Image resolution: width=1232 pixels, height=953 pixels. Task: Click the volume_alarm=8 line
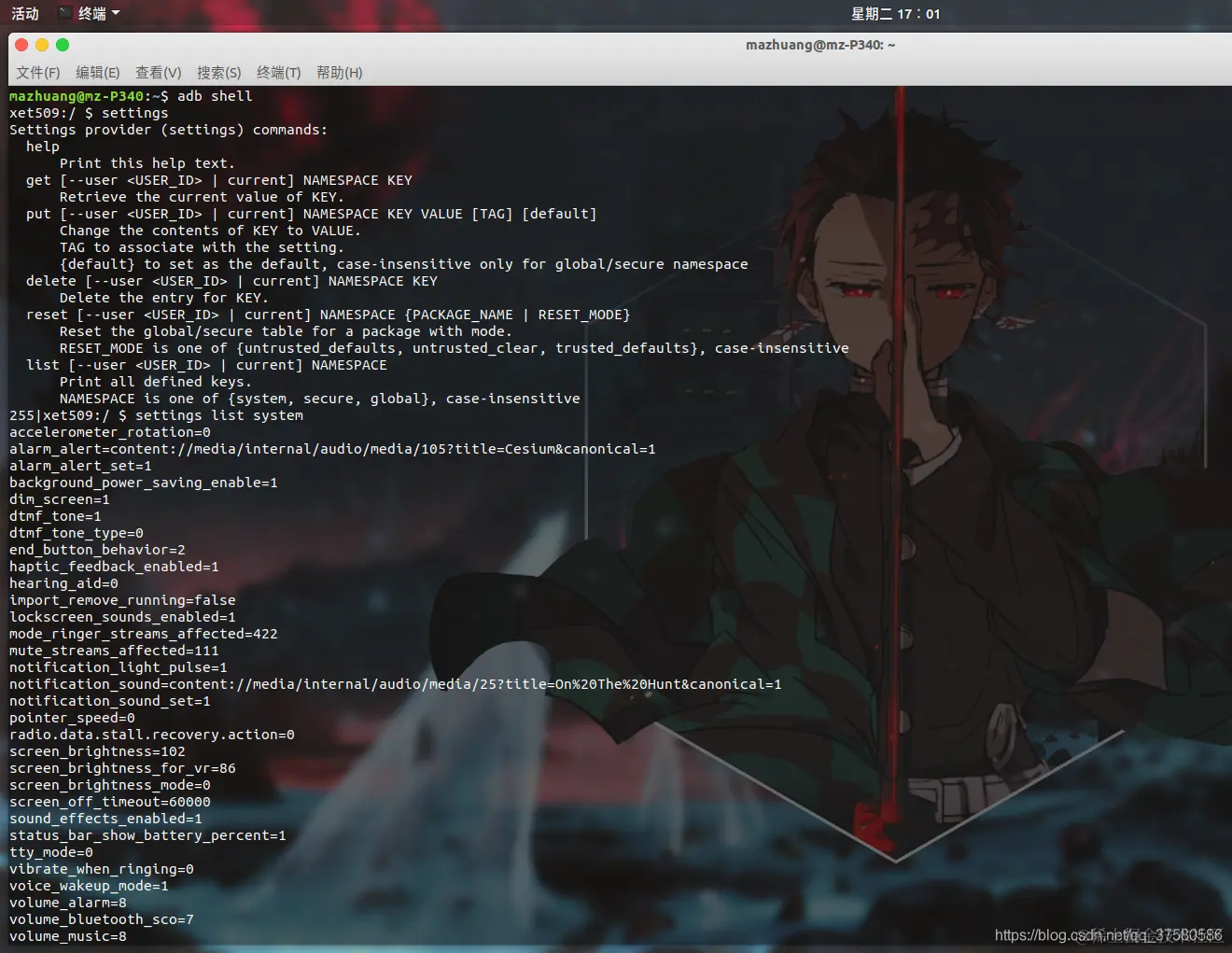(68, 903)
